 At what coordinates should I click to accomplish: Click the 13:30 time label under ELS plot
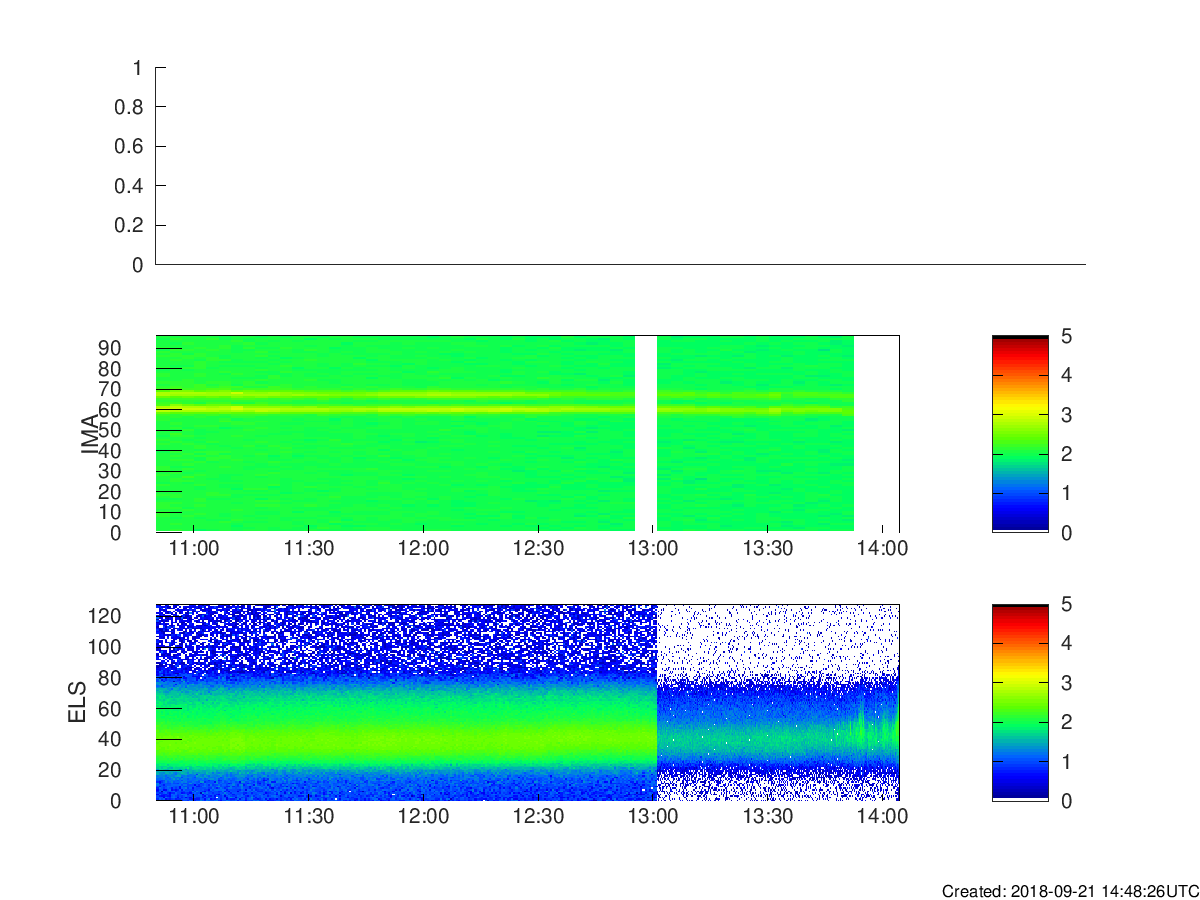pos(767,817)
